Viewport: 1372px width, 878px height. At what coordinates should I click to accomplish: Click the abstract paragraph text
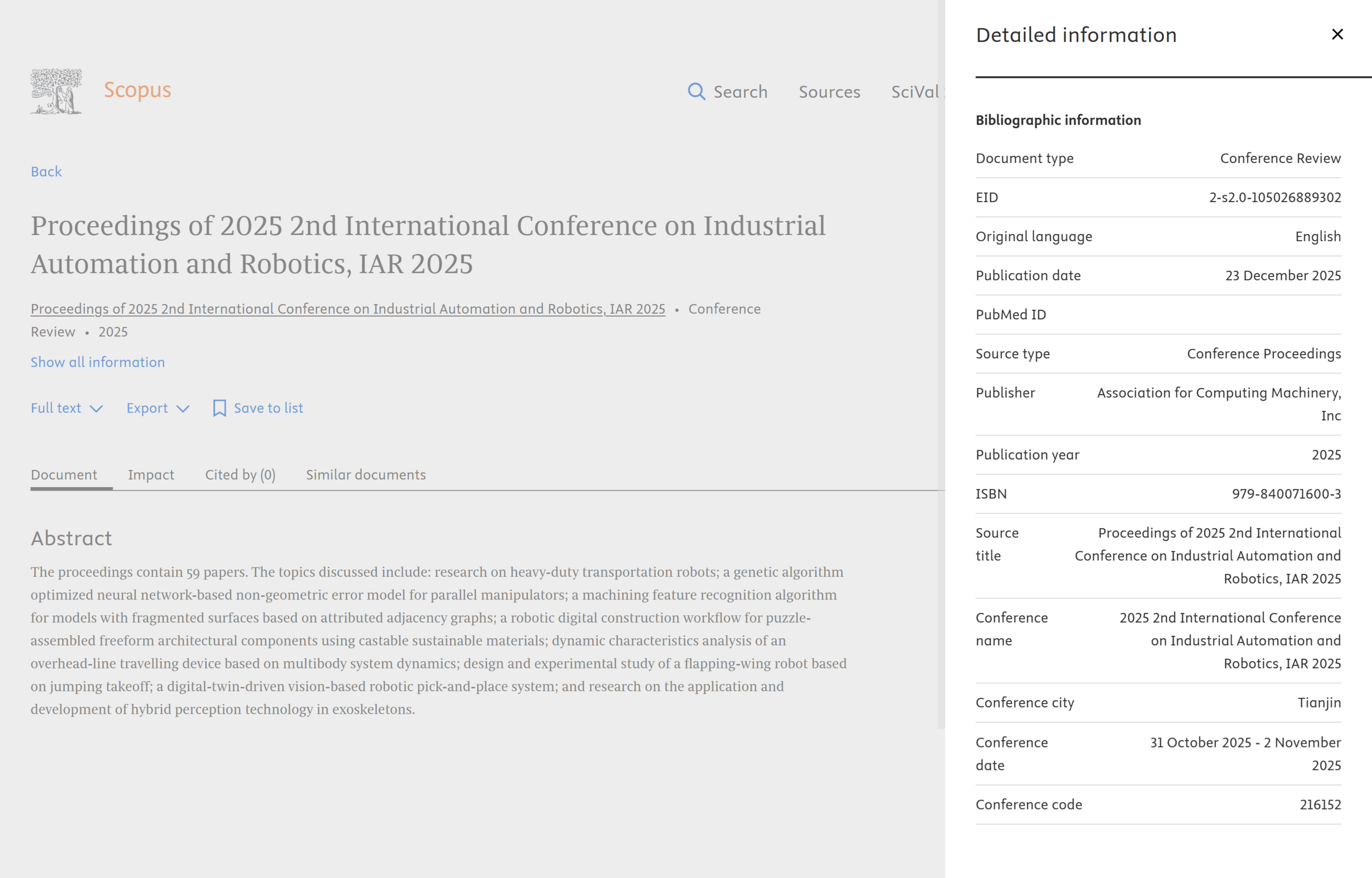click(x=439, y=640)
